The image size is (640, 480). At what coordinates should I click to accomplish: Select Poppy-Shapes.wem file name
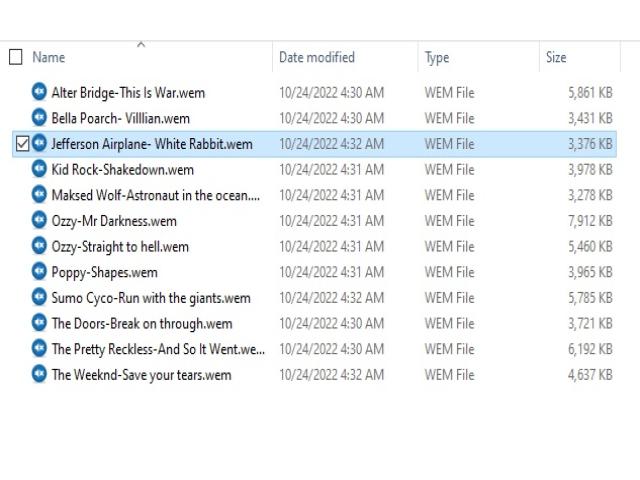point(104,273)
